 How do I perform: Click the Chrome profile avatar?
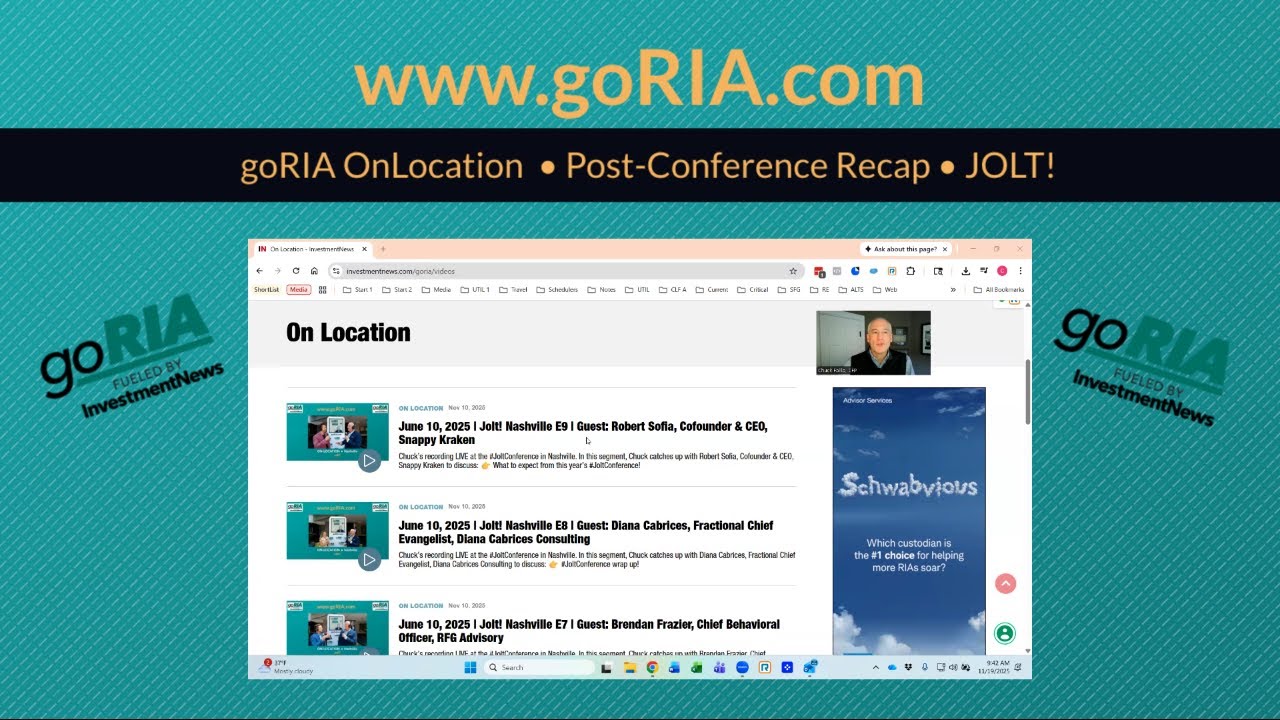tap(1002, 271)
